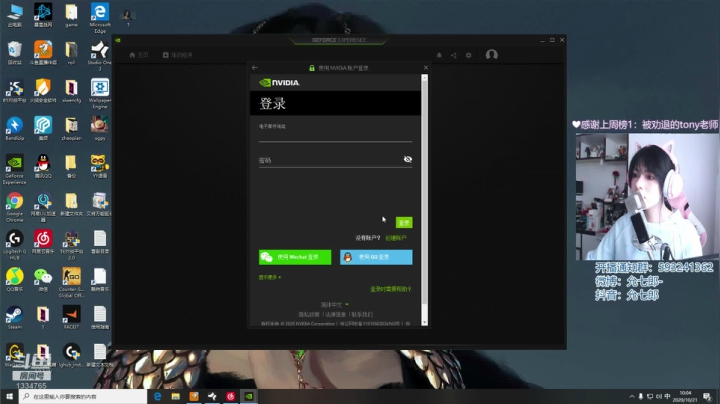Open the contact us footer link
720x404 pixels.
coord(362,314)
